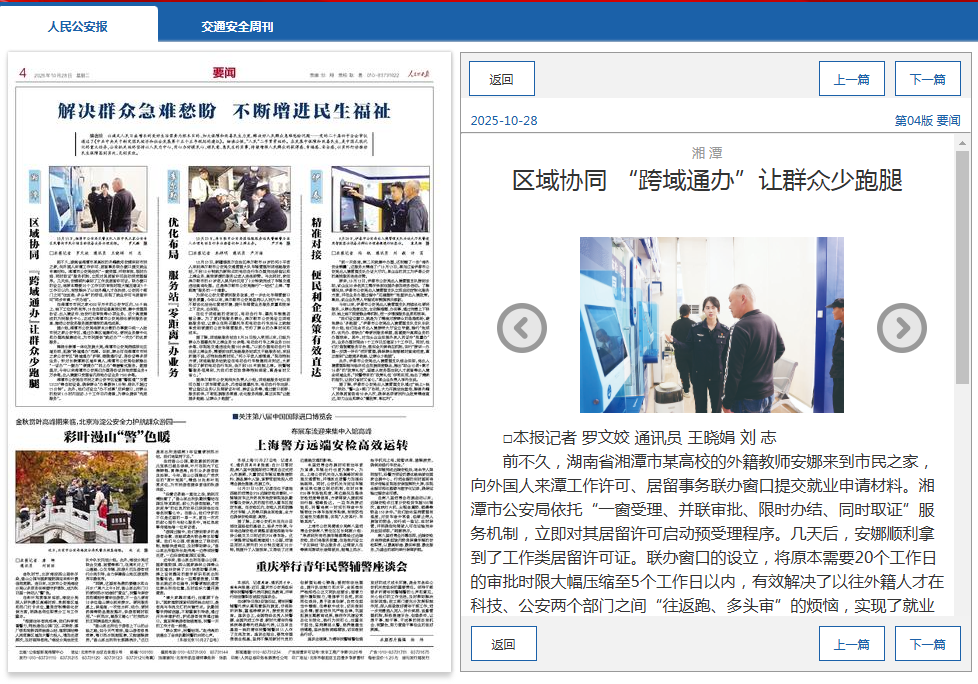
Task: Open the 优化布局 服务站 article column
Action: pyautogui.click(x=173, y=297)
